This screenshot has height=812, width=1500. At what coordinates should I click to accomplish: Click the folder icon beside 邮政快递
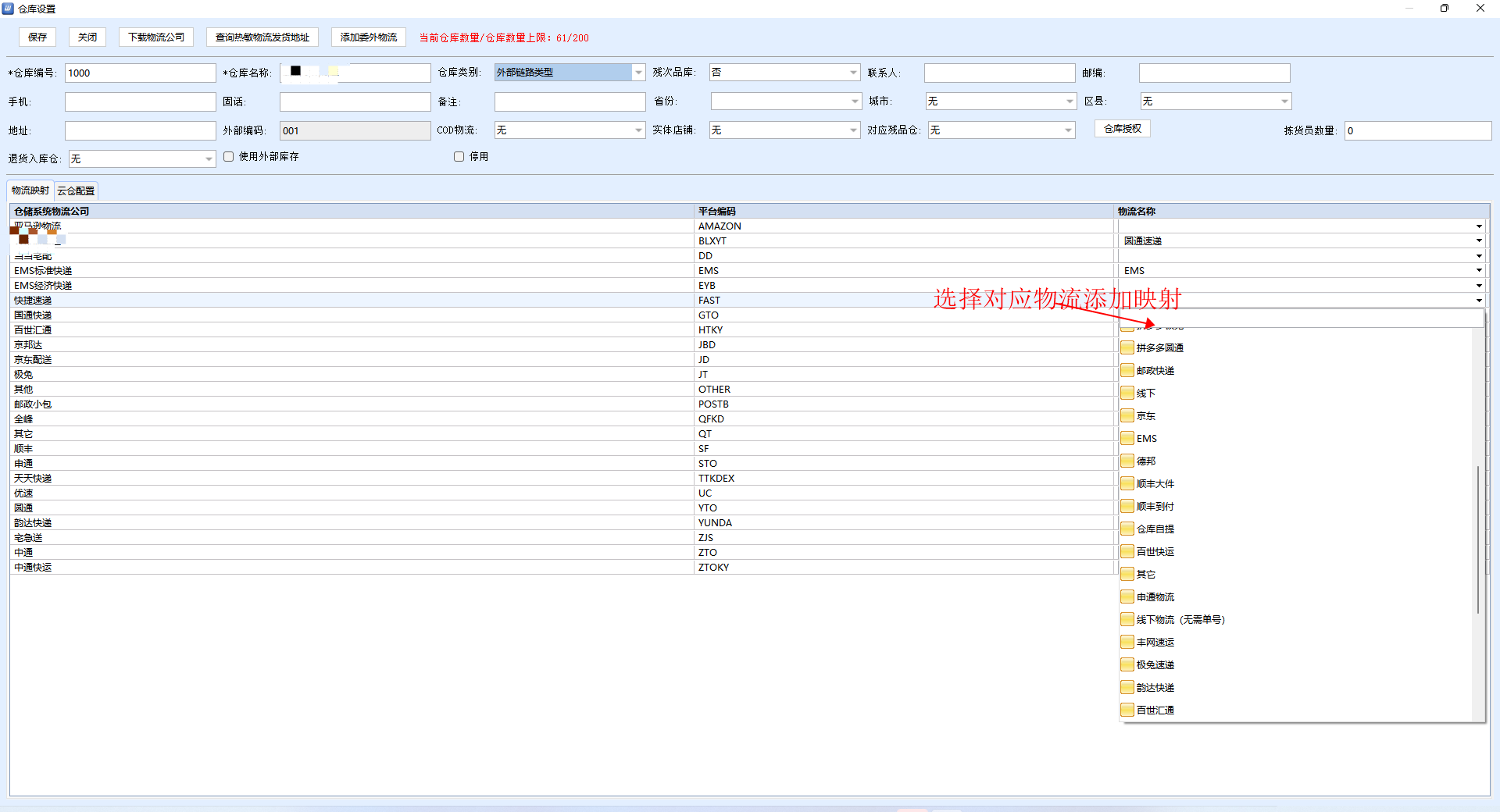click(x=1127, y=370)
